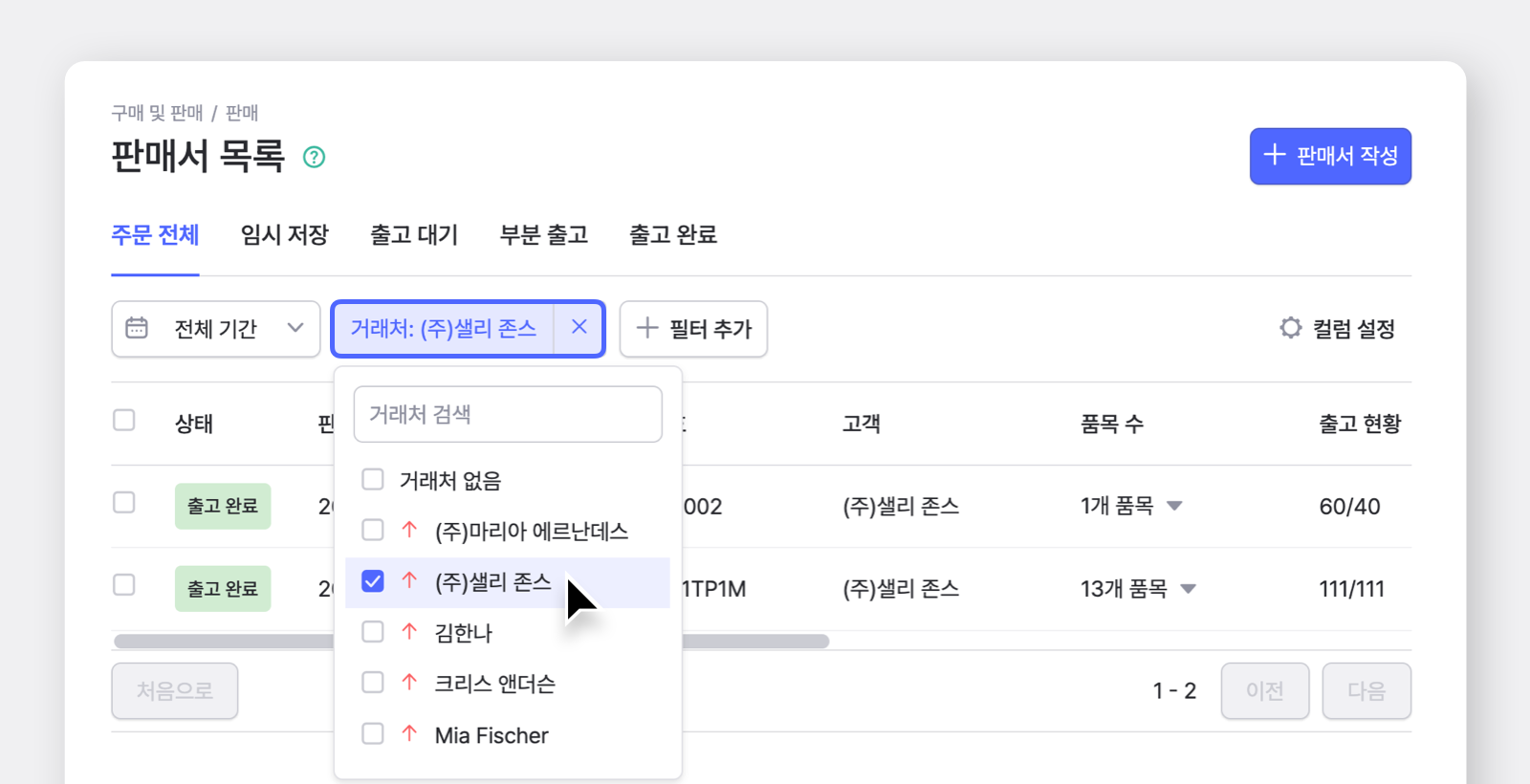This screenshot has height=784, width=1530.
Task: Click the 처음으로 button
Action: coord(175,690)
